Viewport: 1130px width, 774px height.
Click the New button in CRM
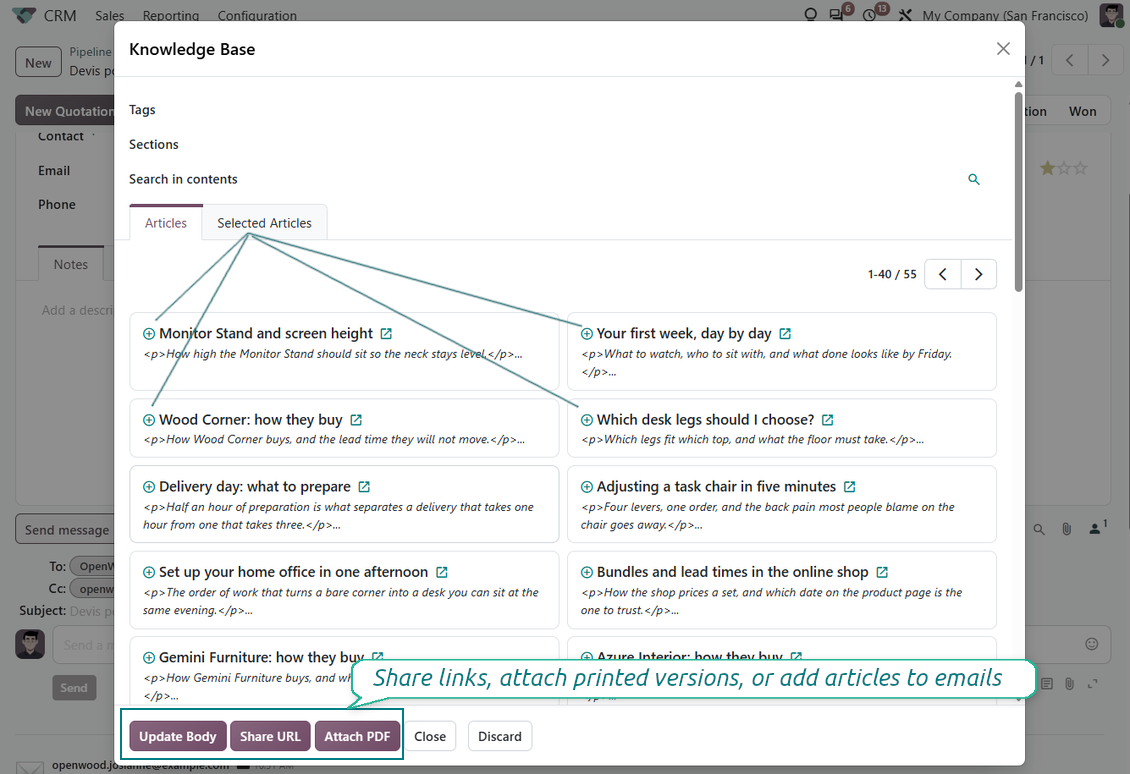point(38,63)
